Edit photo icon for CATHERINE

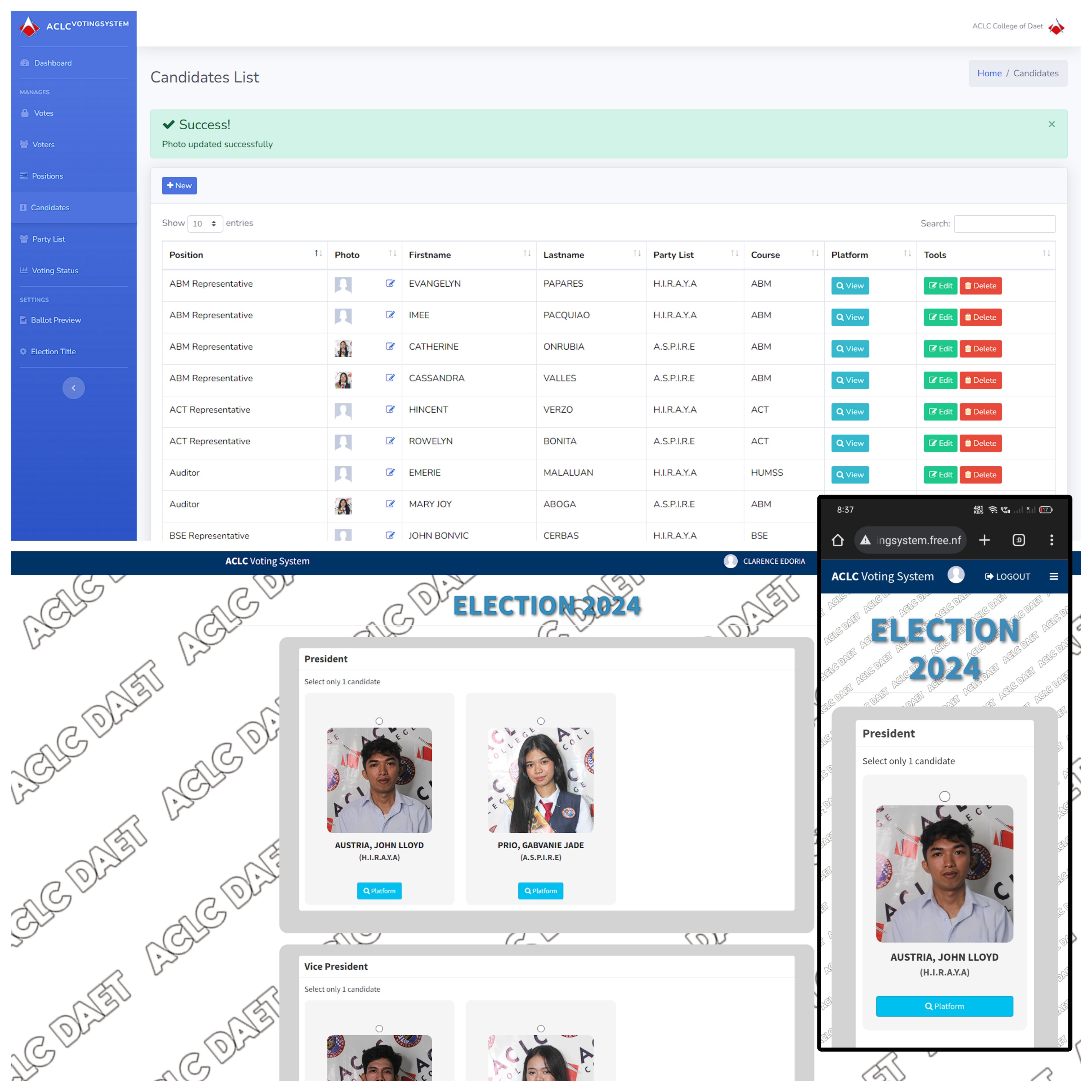click(390, 346)
